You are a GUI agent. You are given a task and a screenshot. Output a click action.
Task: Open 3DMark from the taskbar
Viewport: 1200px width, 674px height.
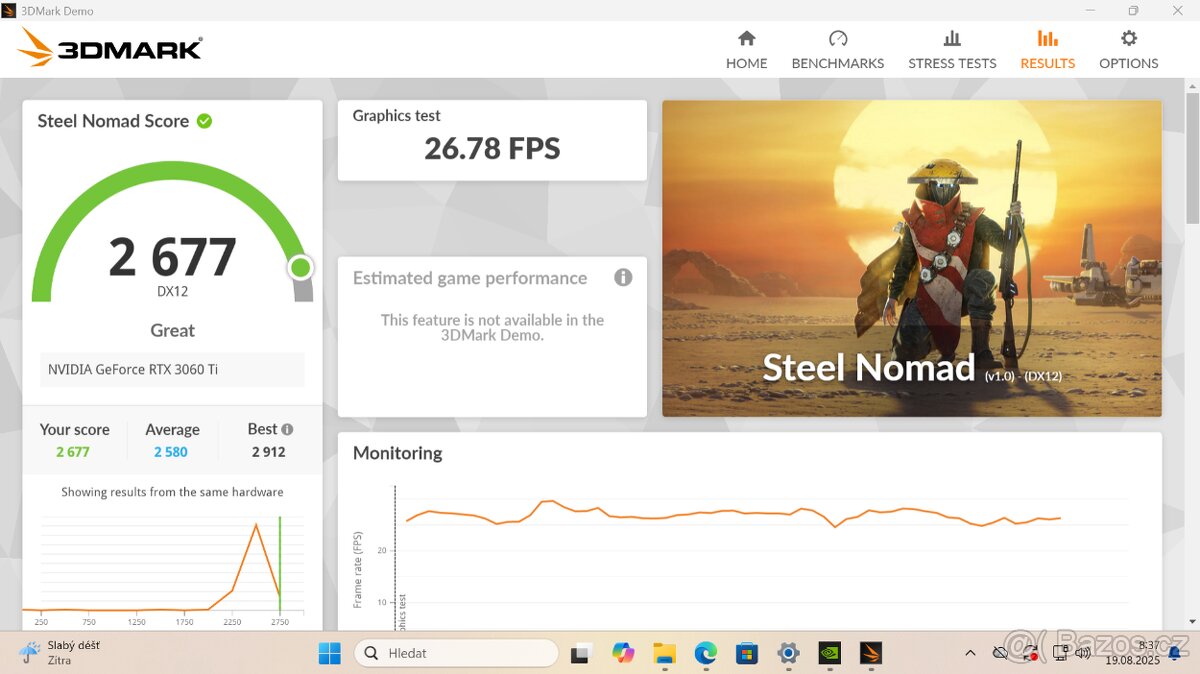pos(869,653)
